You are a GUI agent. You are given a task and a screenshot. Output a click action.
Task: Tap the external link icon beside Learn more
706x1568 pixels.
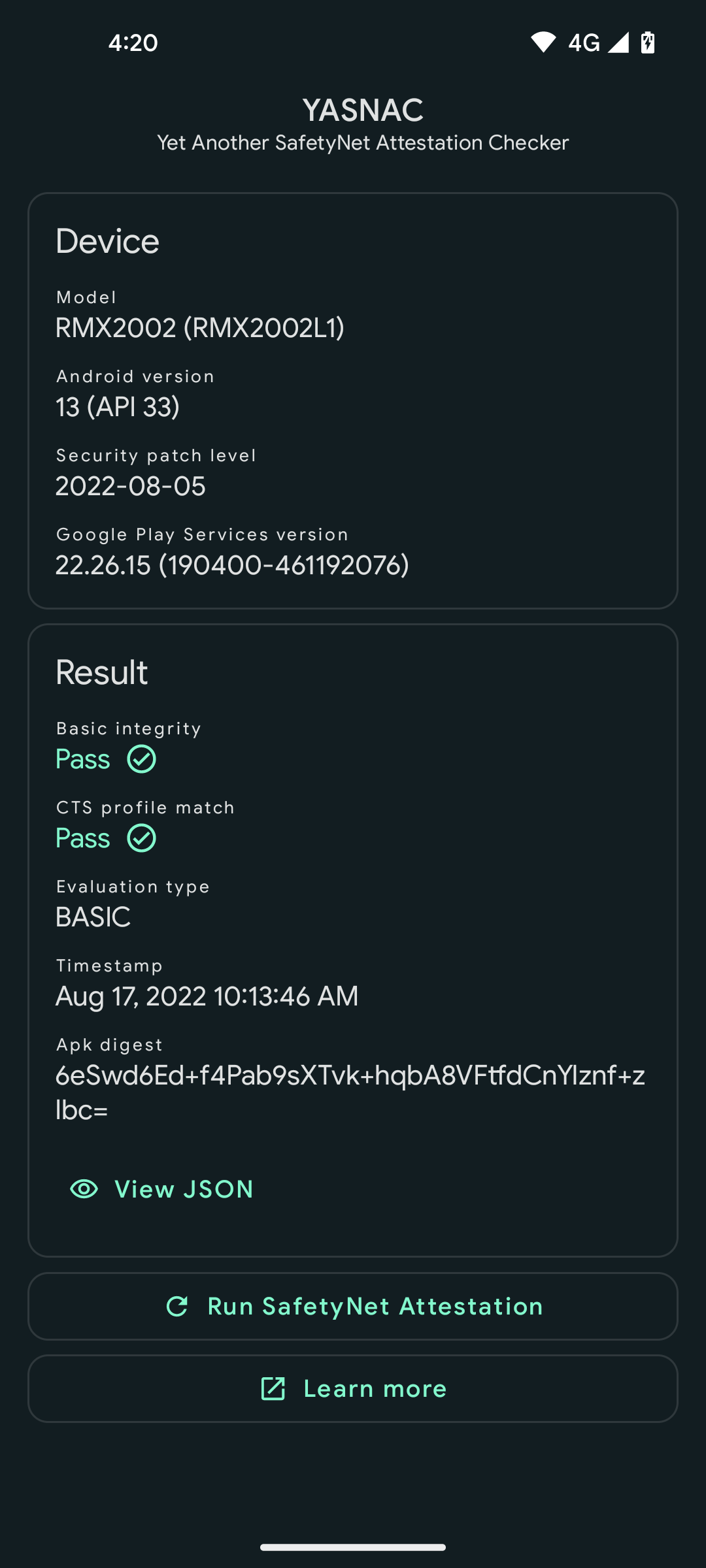[x=273, y=1388]
